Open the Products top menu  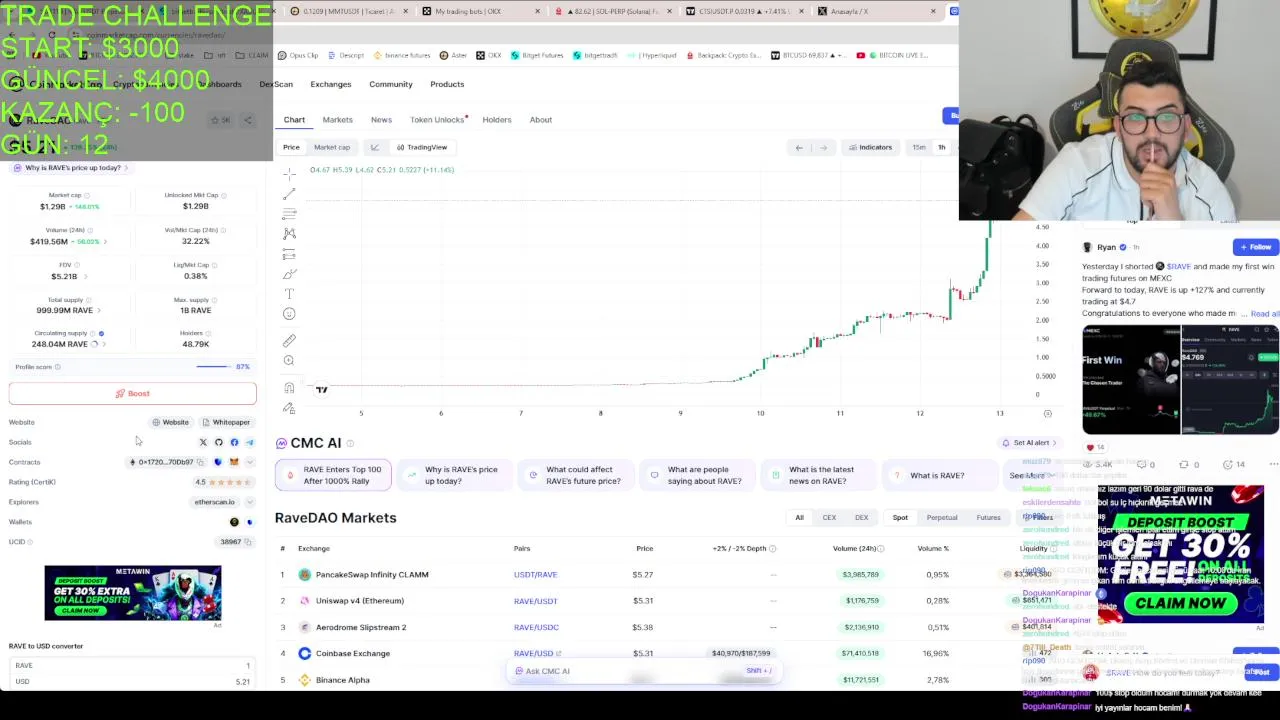(447, 84)
